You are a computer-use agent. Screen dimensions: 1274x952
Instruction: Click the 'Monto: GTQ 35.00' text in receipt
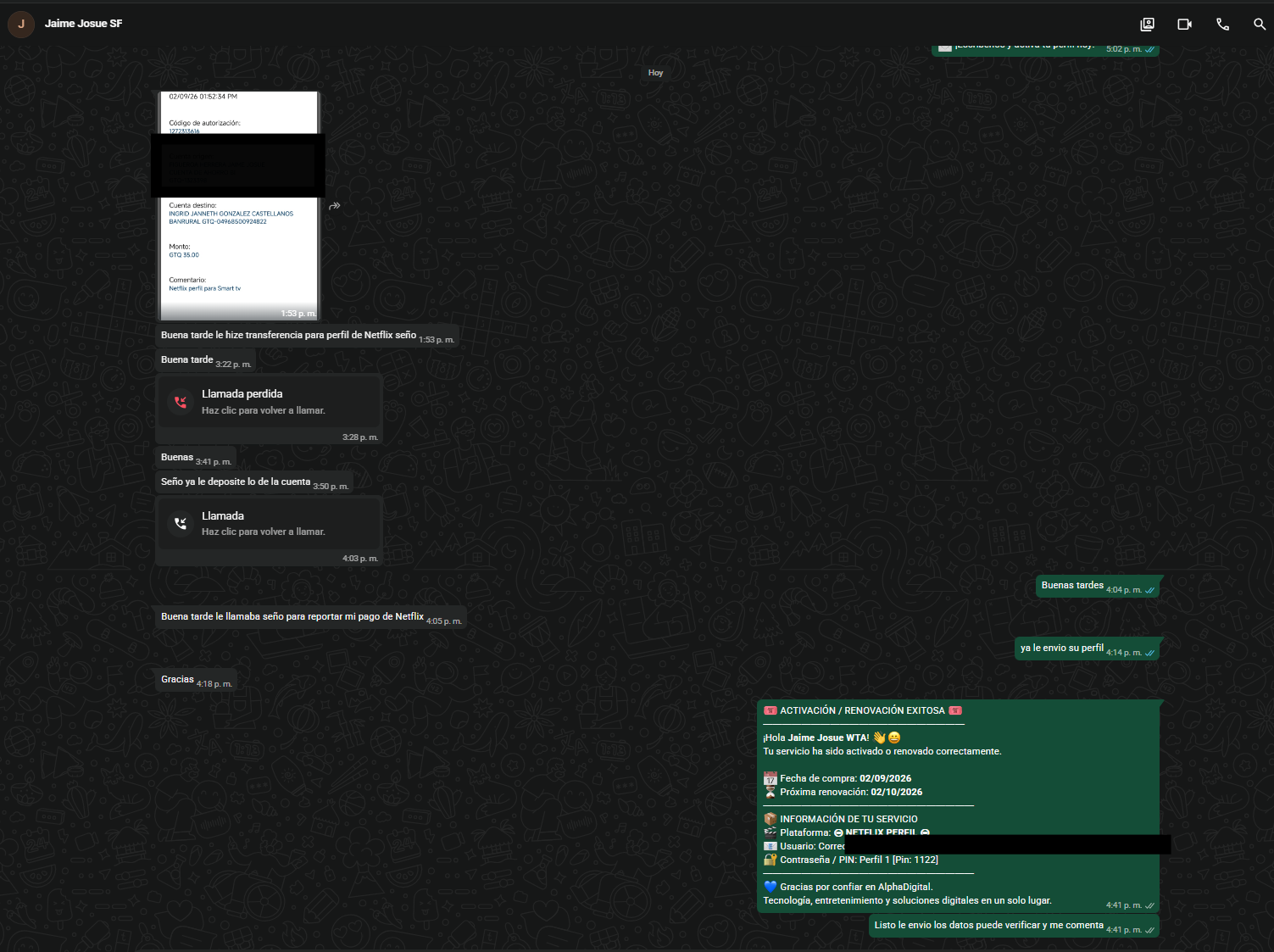184,251
